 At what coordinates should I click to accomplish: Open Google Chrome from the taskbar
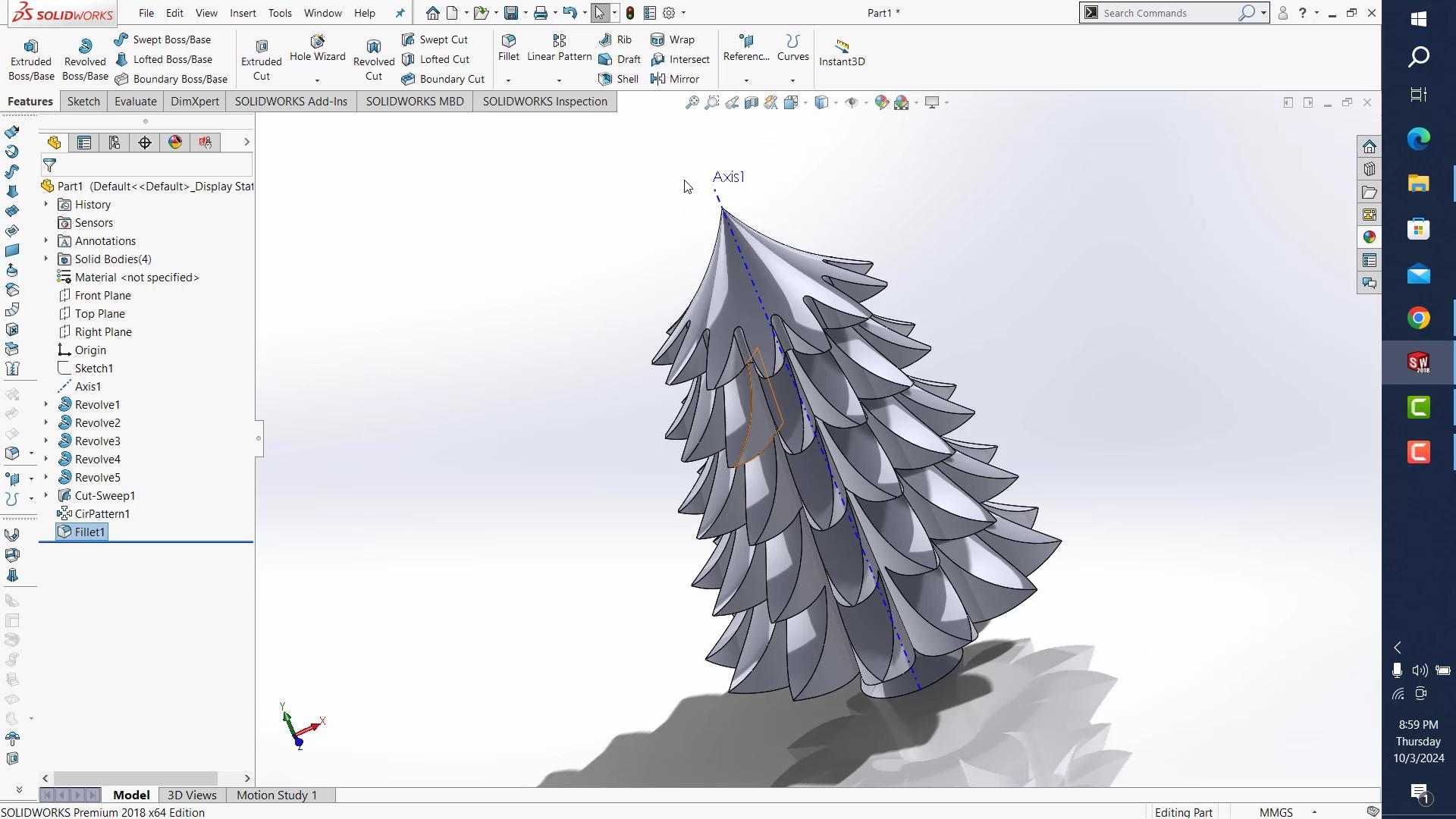click(1418, 318)
